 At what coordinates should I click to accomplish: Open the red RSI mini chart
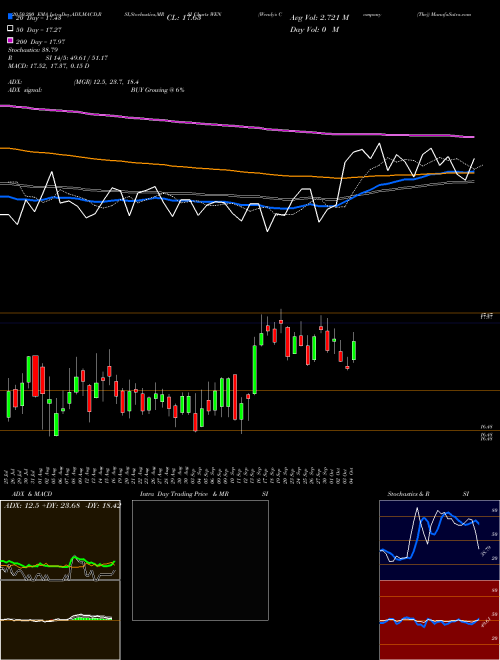coord(439,620)
